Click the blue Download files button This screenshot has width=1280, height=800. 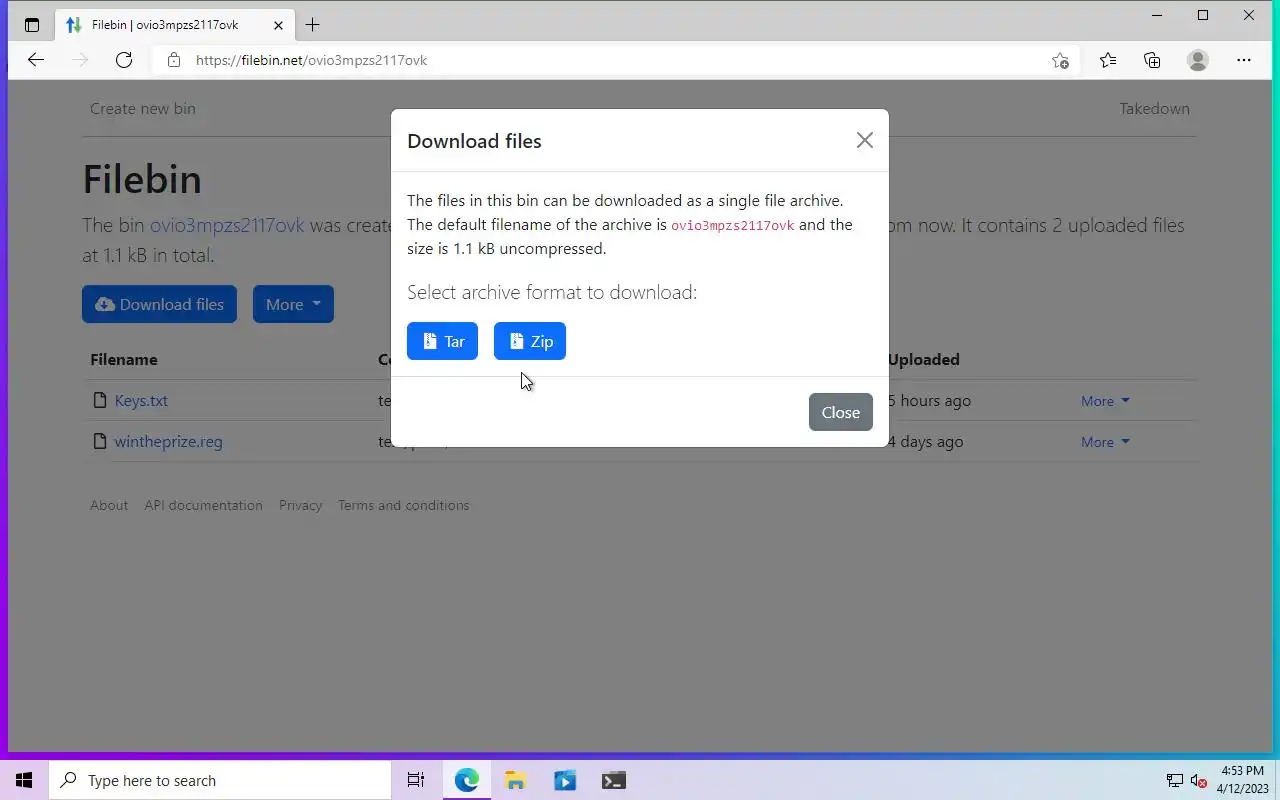(159, 304)
